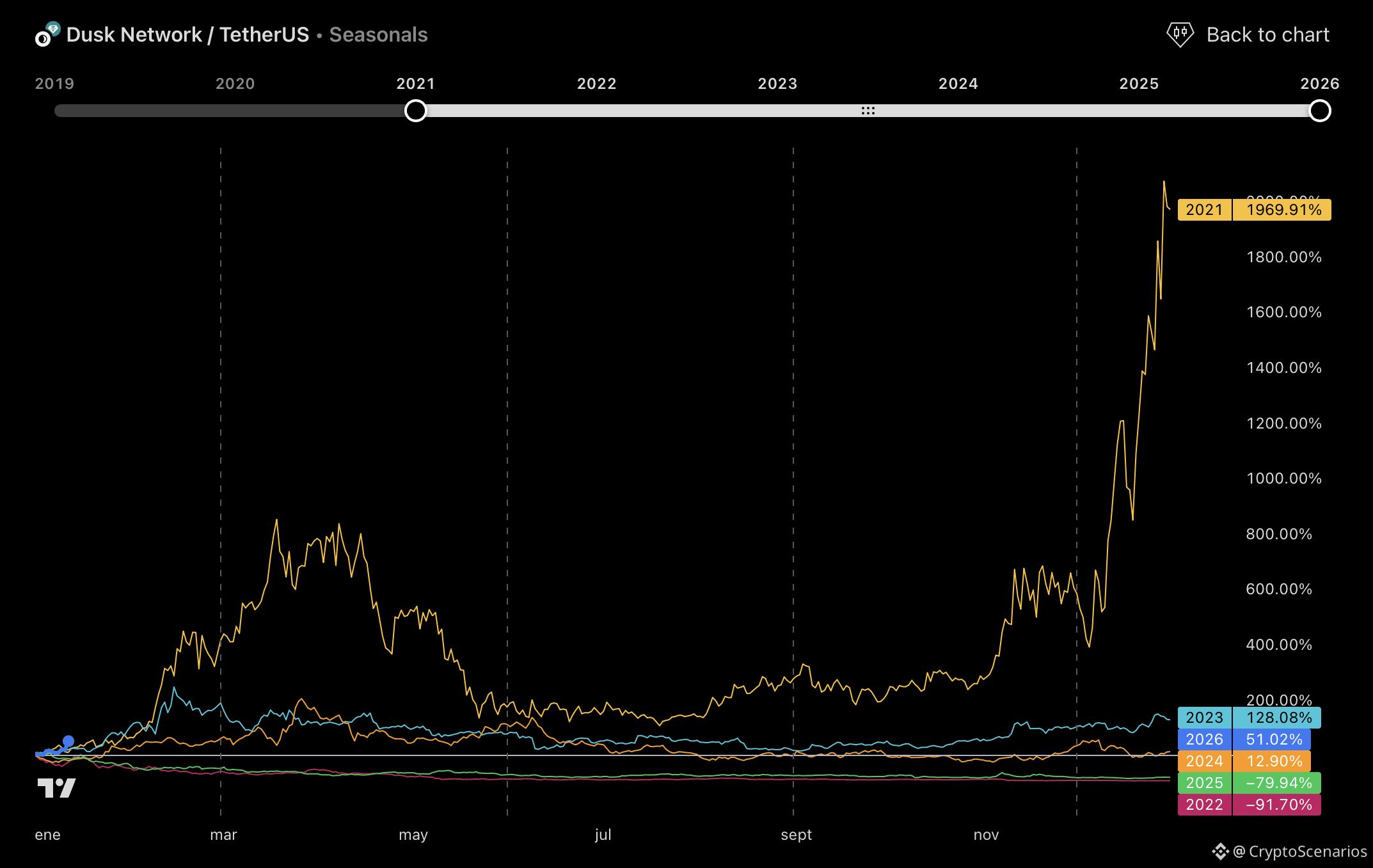
Task: Click the right range handle at 2026
Action: click(x=1319, y=111)
